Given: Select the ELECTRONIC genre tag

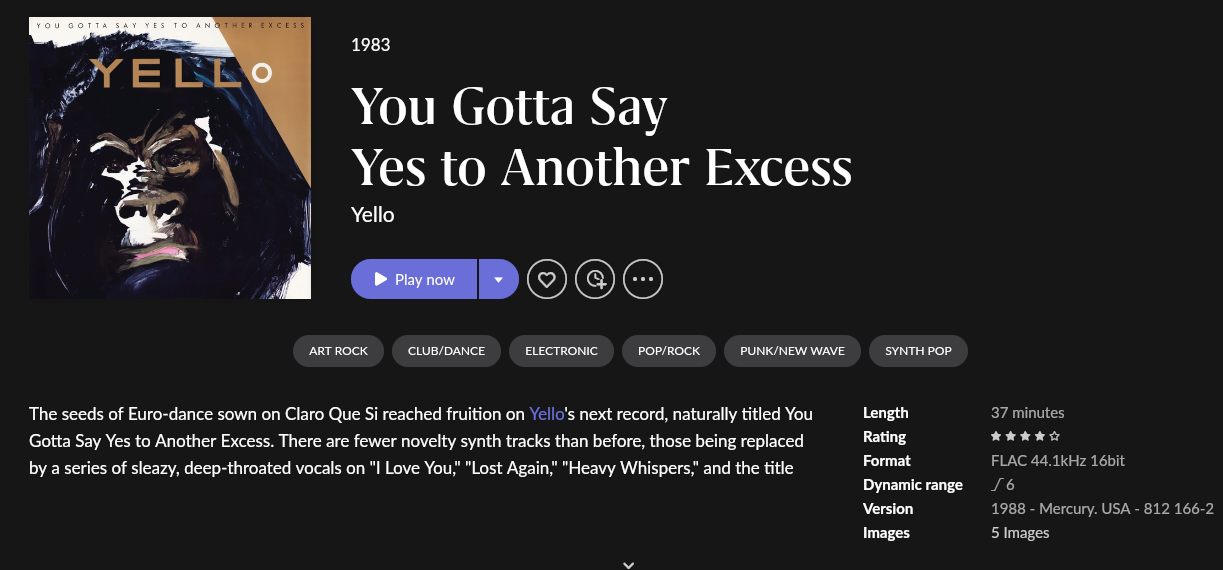Looking at the screenshot, I should (x=561, y=351).
